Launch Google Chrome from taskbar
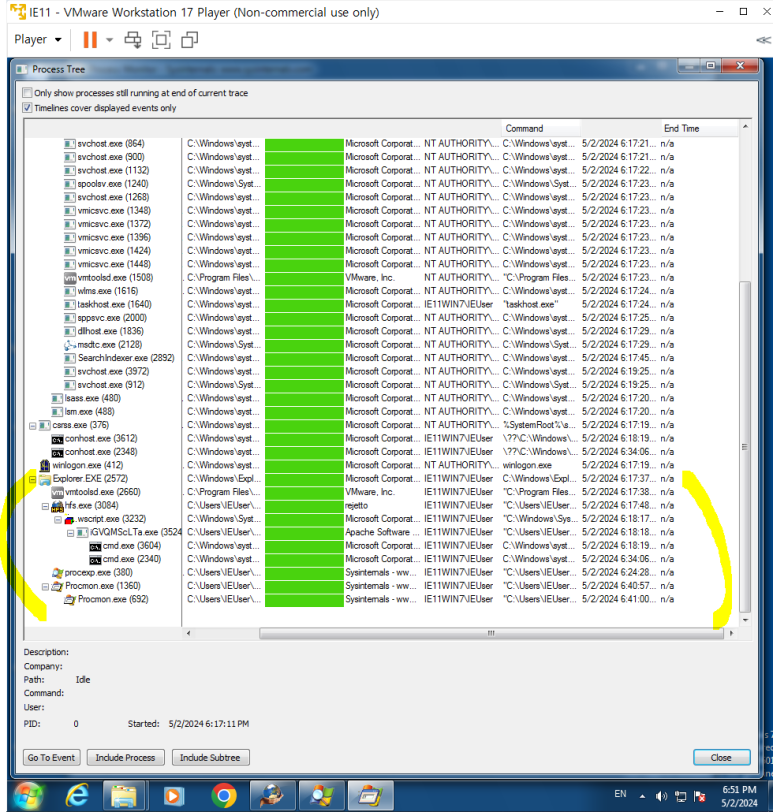 pyautogui.click(x=224, y=795)
